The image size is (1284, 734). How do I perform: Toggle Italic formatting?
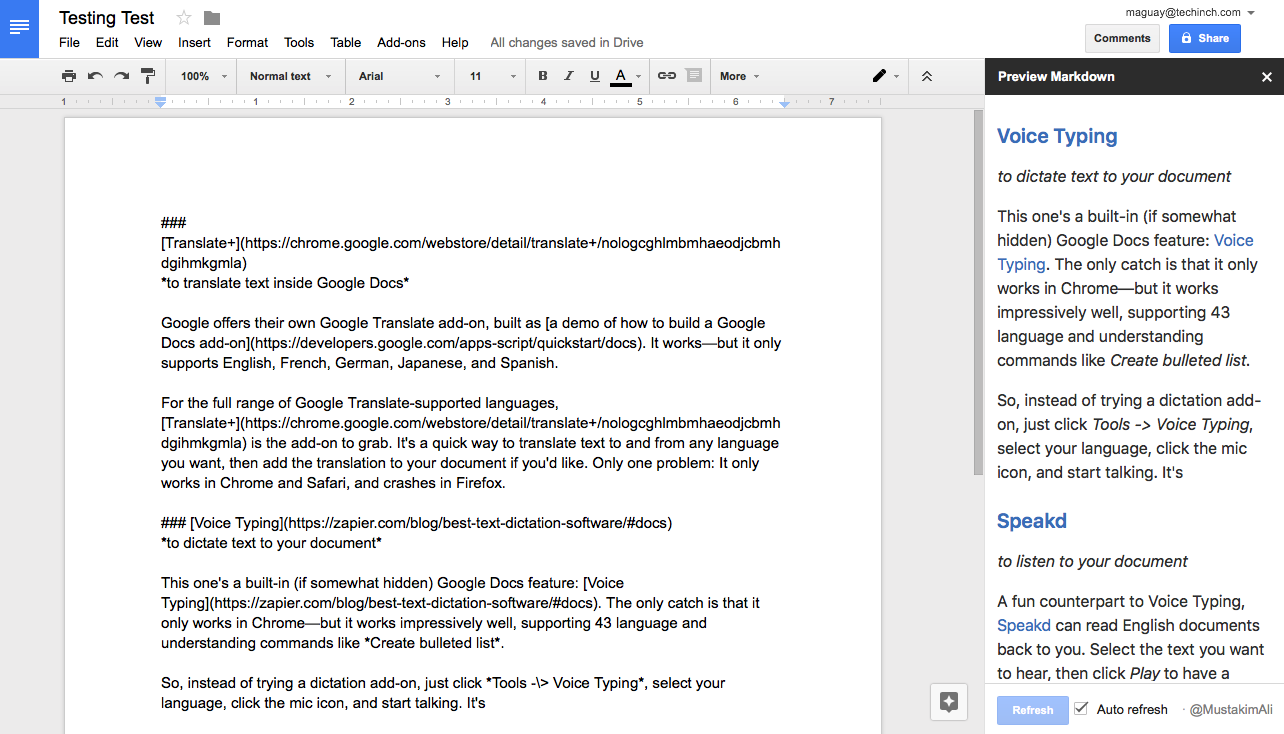click(x=569, y=76)
